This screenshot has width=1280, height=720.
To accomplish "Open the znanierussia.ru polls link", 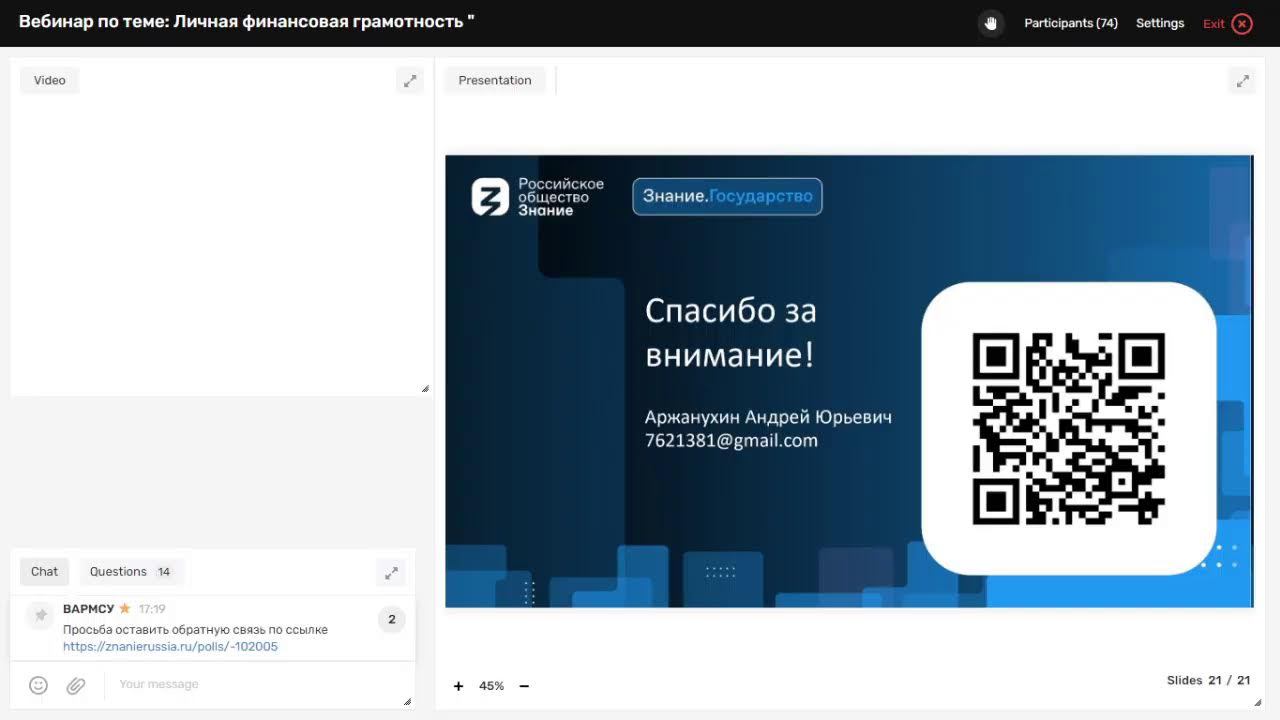I will click(170, 646).
